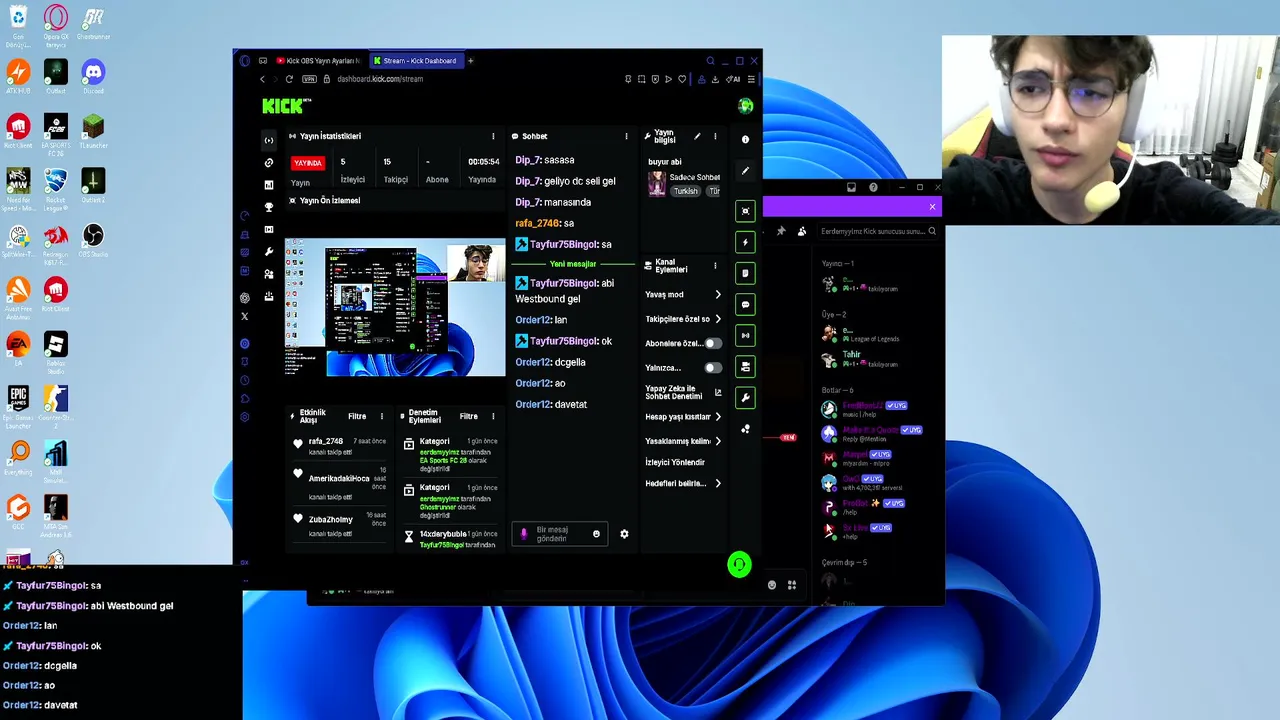Open Yapay Zeka ile Sohbet Denetimi link
The image size is (1280, 720).
coord(683,392)
